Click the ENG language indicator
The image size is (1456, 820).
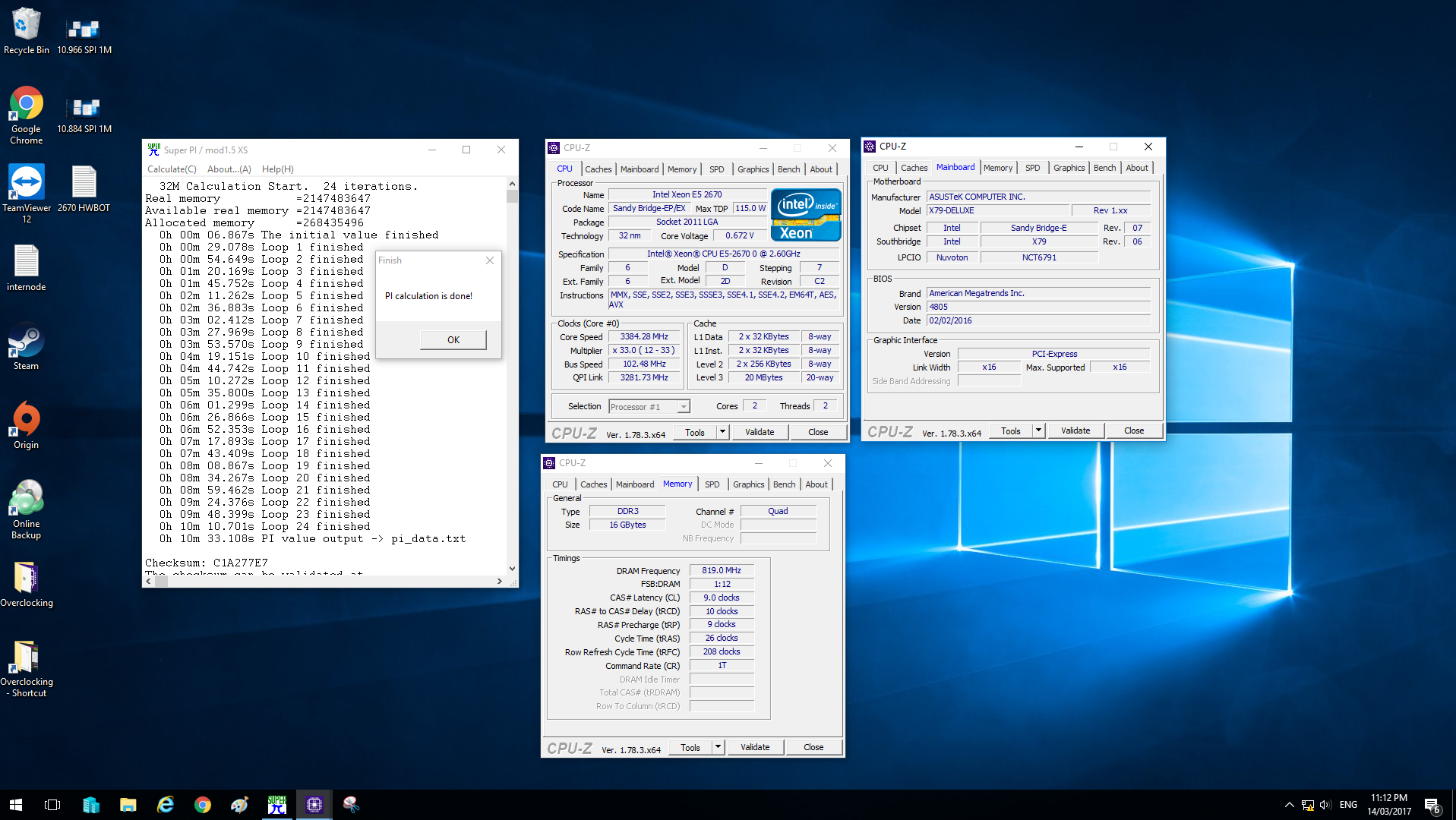pos(1348,805)
